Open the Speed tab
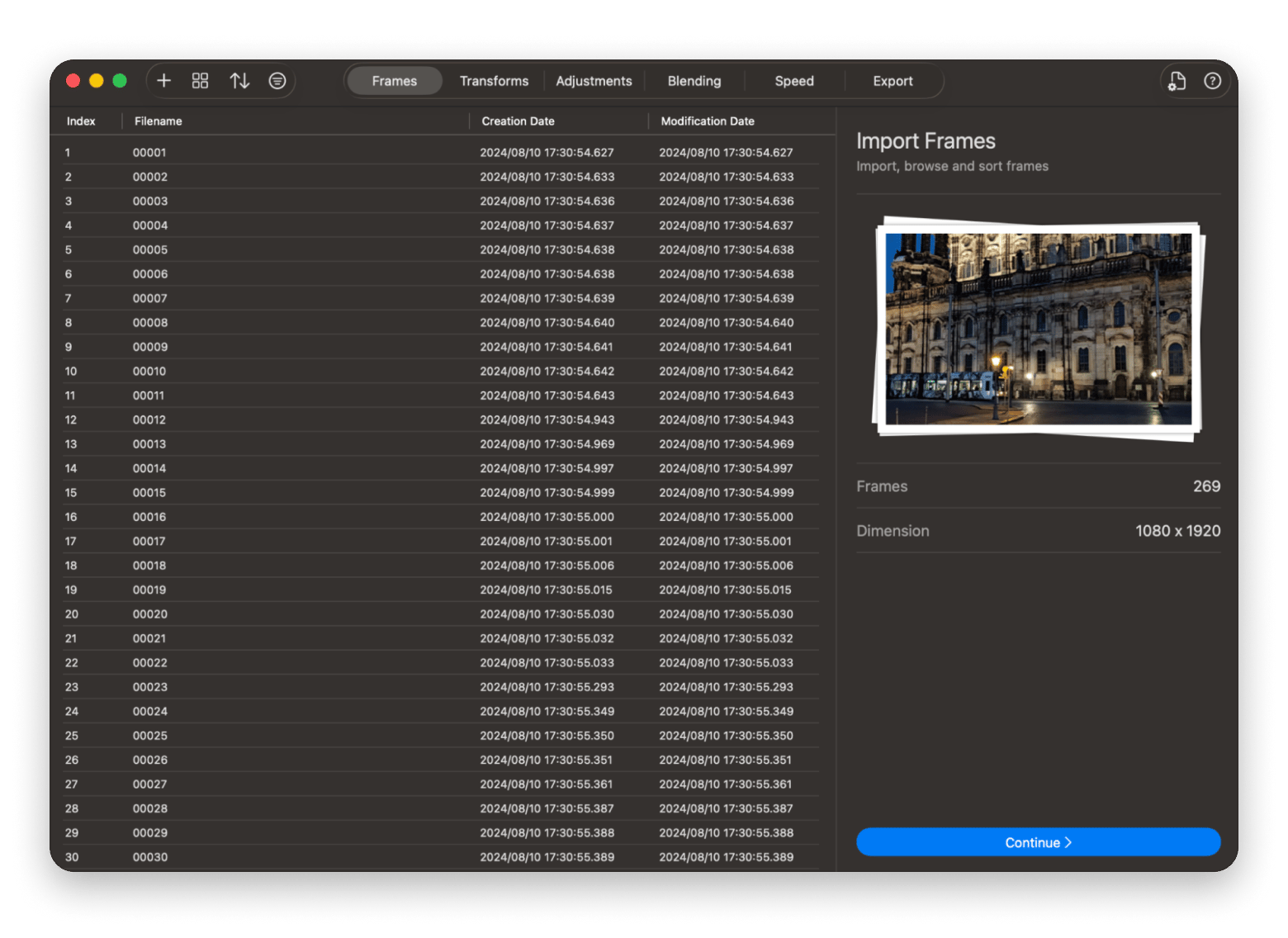The width and height of the screenshot is (1288, 938). 794,81
